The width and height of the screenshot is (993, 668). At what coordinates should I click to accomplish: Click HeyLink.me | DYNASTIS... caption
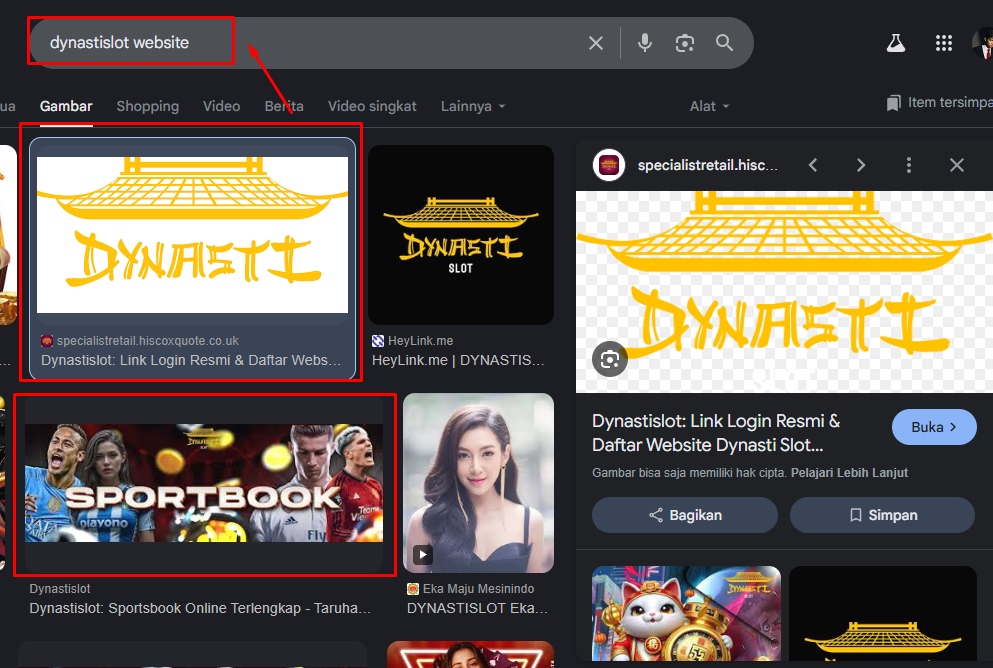coord(458,360)
